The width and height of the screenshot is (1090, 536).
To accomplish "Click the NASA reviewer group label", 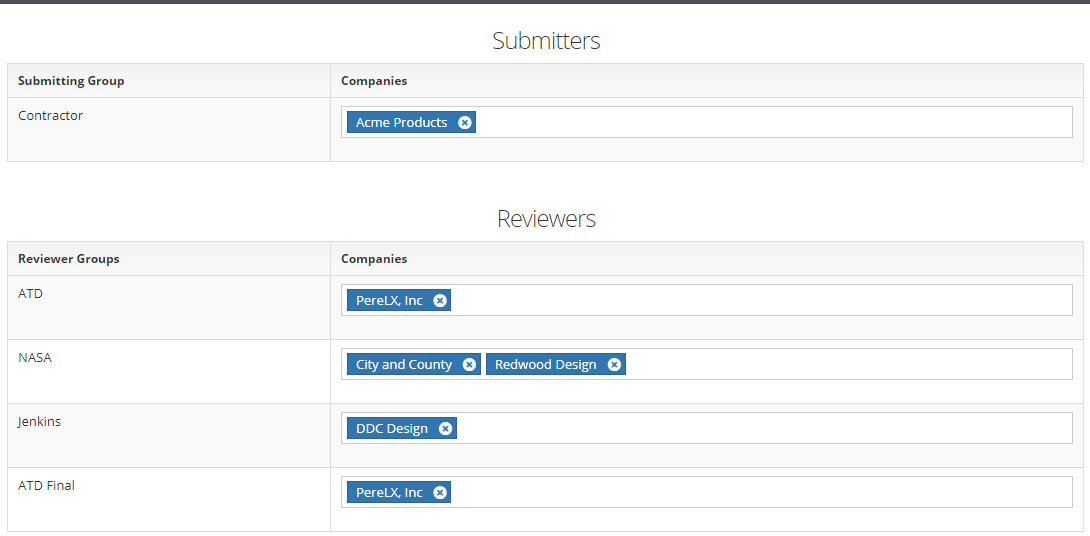I will [x=35, y=357].
